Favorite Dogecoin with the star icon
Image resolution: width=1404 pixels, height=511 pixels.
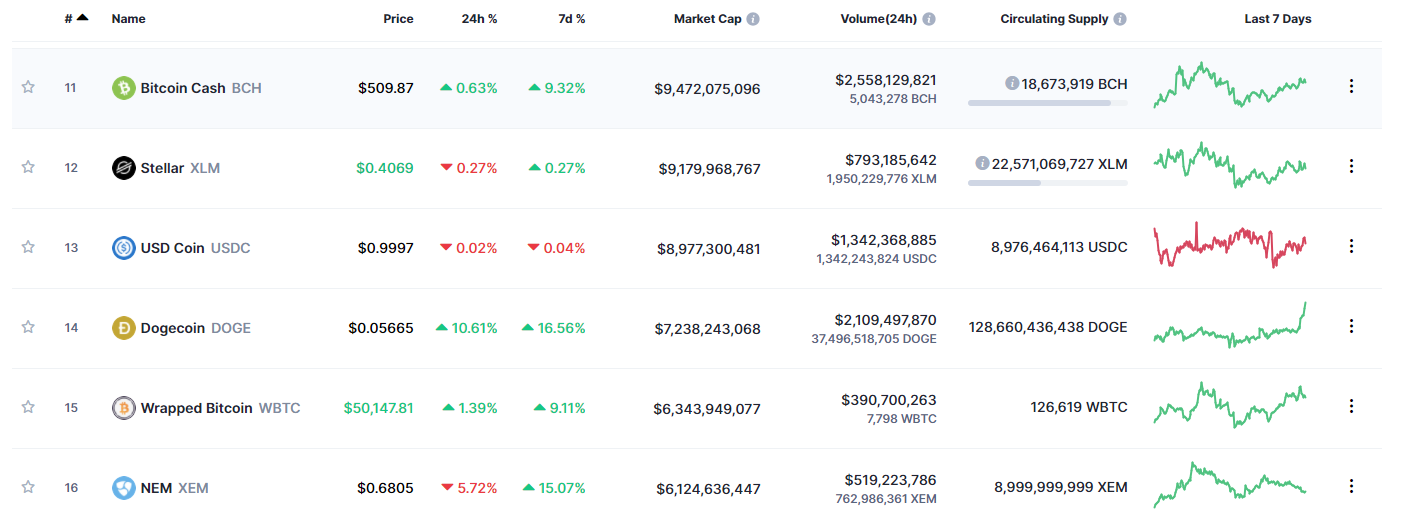click(x=28, y=327)
